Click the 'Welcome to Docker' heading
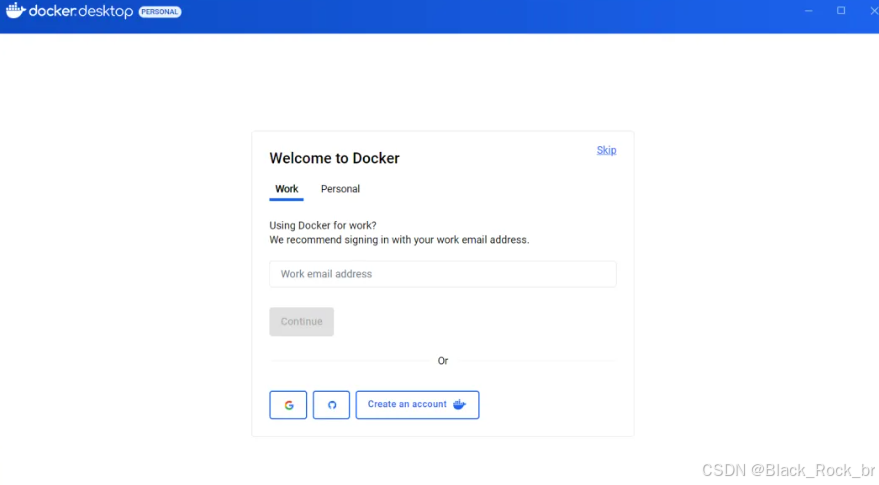879x485 pixels. 335,158
